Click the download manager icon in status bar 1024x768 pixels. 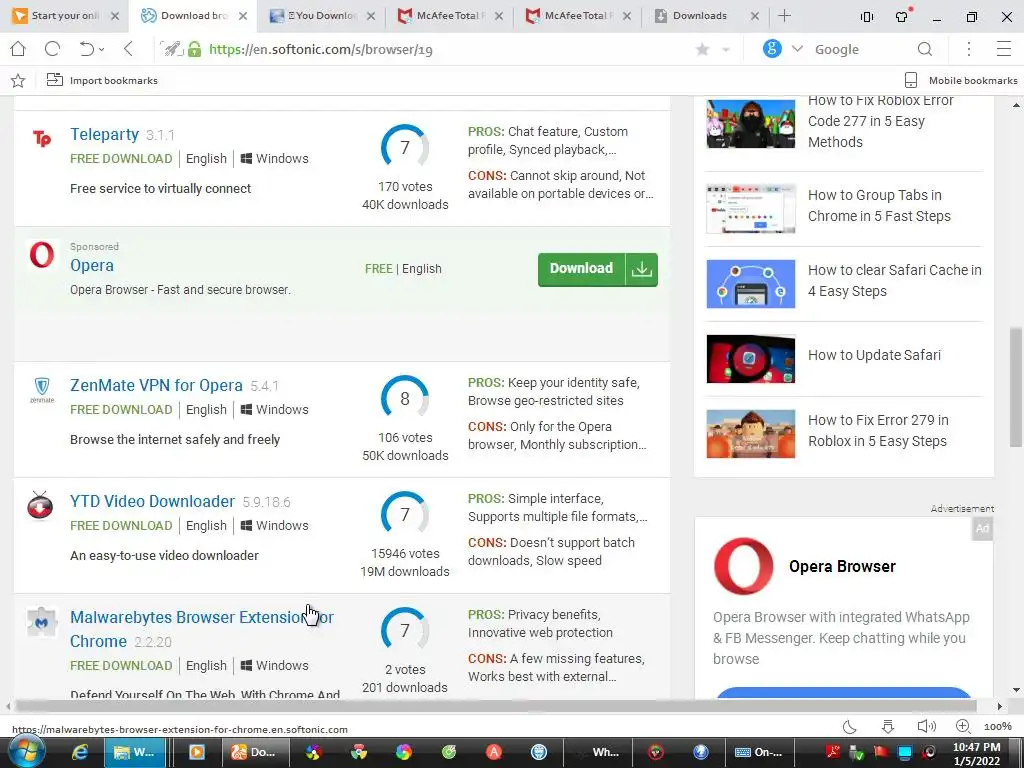coord(888,726)
